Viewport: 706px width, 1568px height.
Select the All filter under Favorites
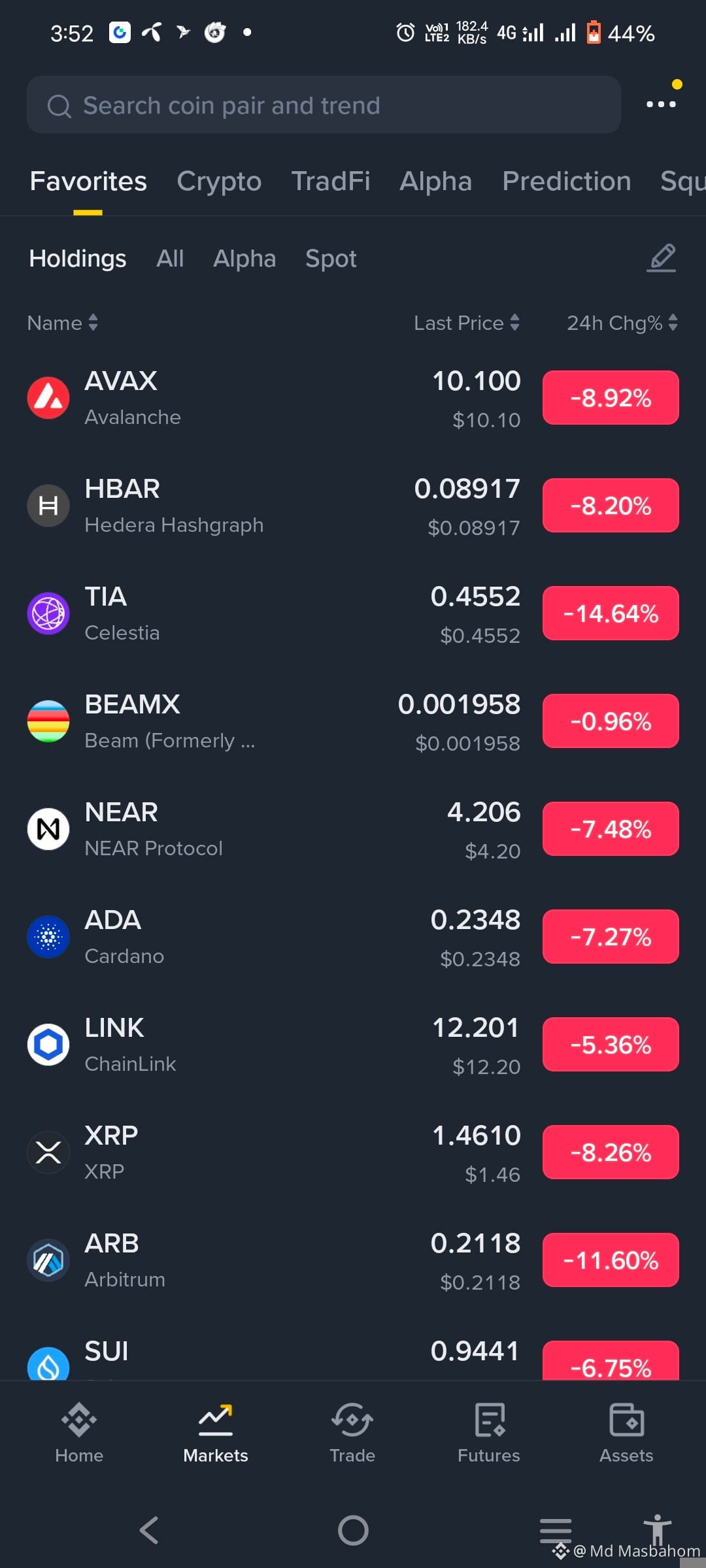click(170, 259)
